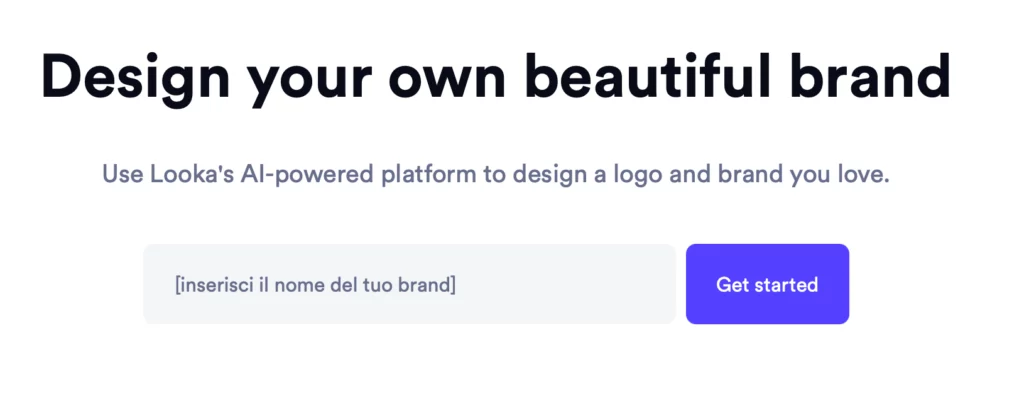Click the word "Use" starting the subtitle

(x=120, y=175)
